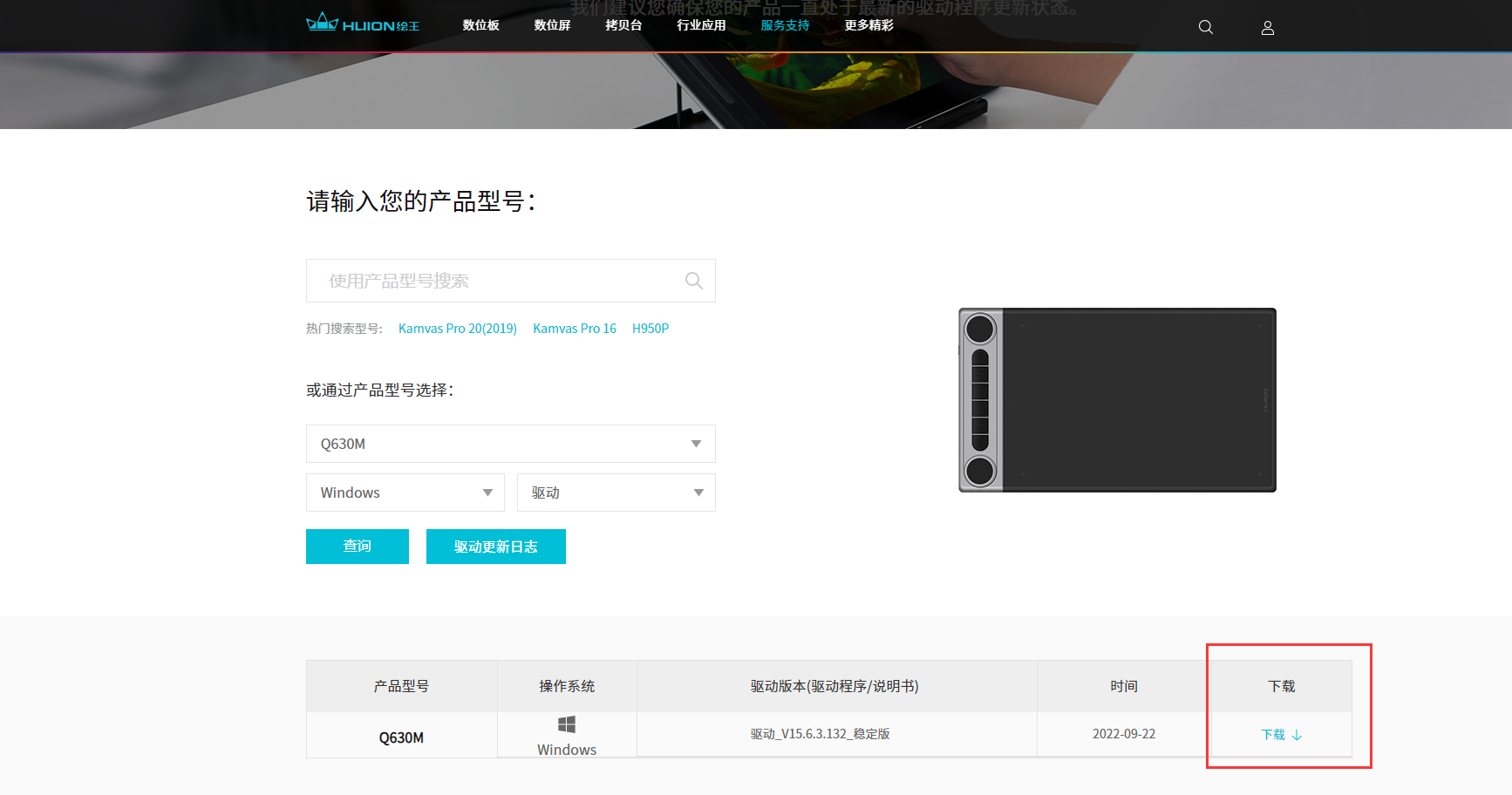Open the site search magnifier icon in the header
This screenshot has width=1512, height=795.
pyautogui.click(x=1206, y=27)
